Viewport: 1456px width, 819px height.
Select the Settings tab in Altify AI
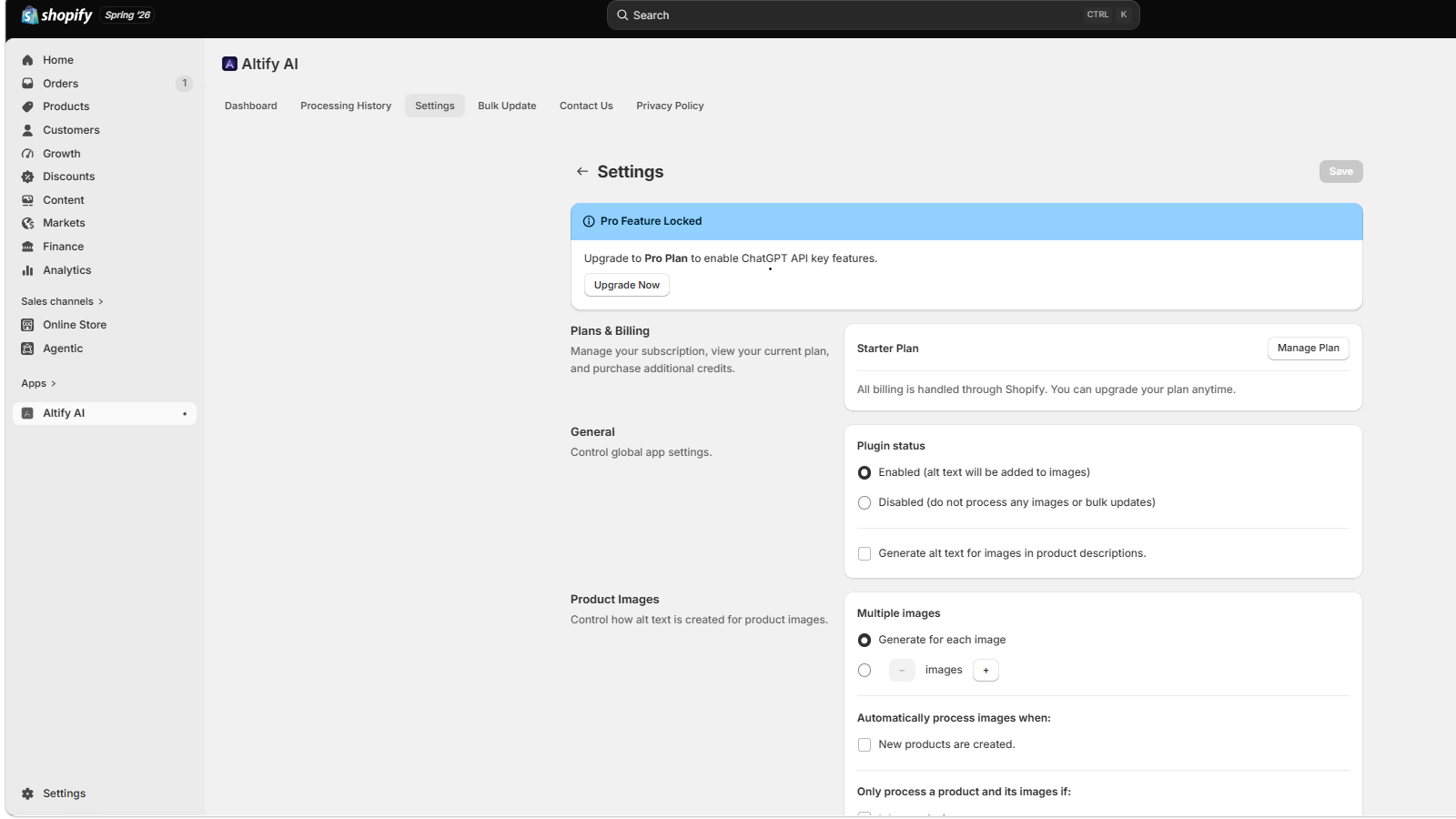[x=435, y=106]
